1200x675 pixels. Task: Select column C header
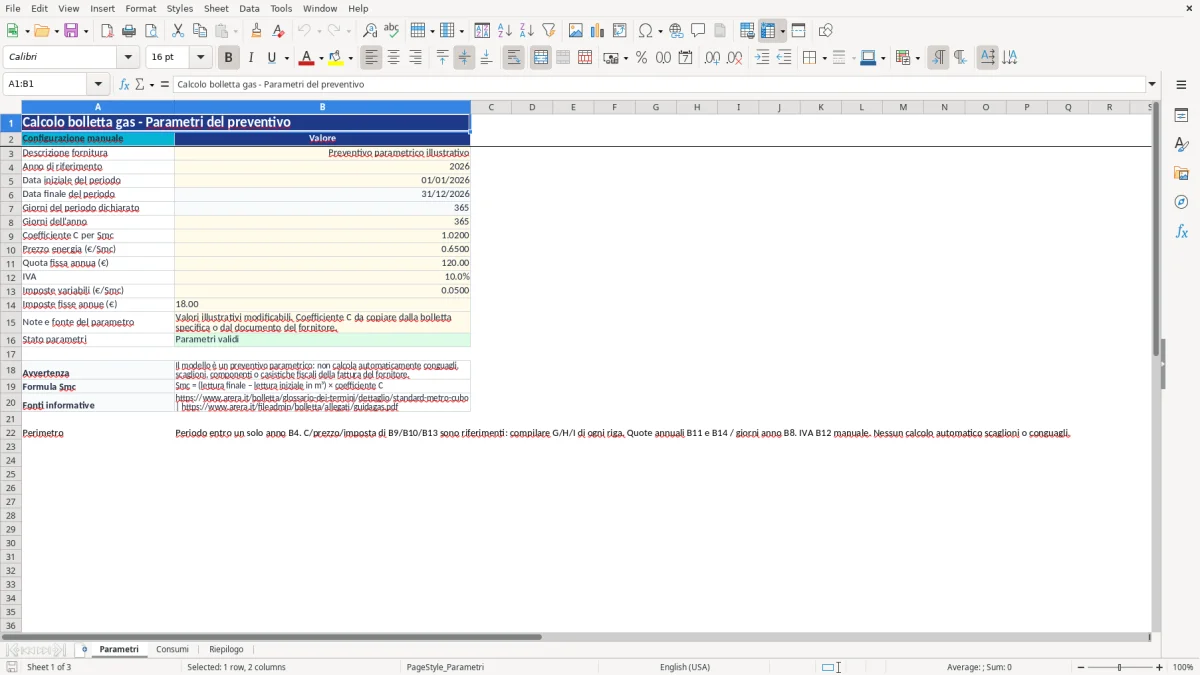point(491,107)
